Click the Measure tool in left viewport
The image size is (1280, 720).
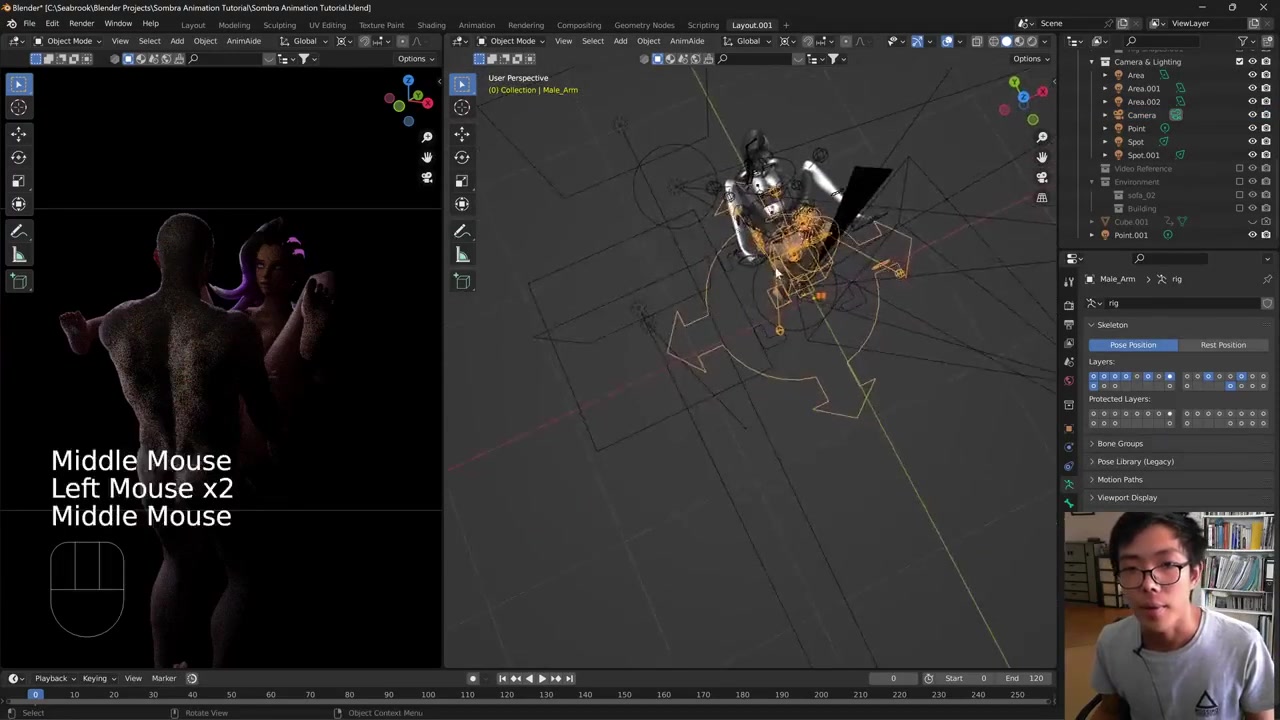tap(18, 255)
